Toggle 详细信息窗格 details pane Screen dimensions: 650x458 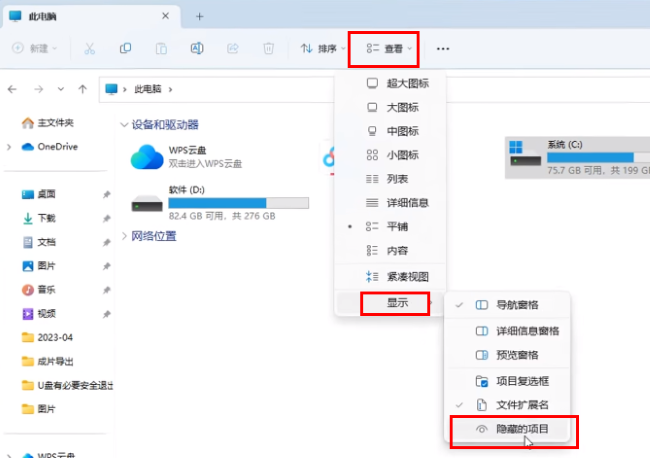507,331
